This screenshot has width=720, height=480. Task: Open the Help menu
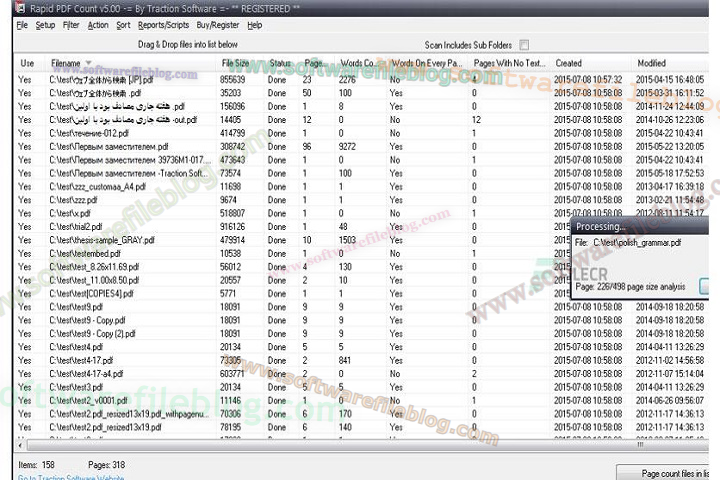[x=254, y=25]
